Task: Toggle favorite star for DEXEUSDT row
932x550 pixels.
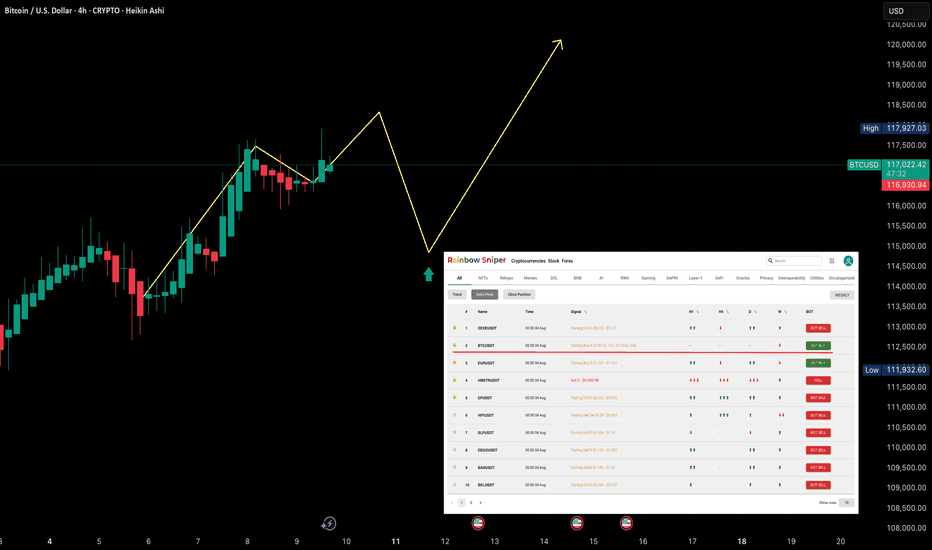Action: click(455, 328)
